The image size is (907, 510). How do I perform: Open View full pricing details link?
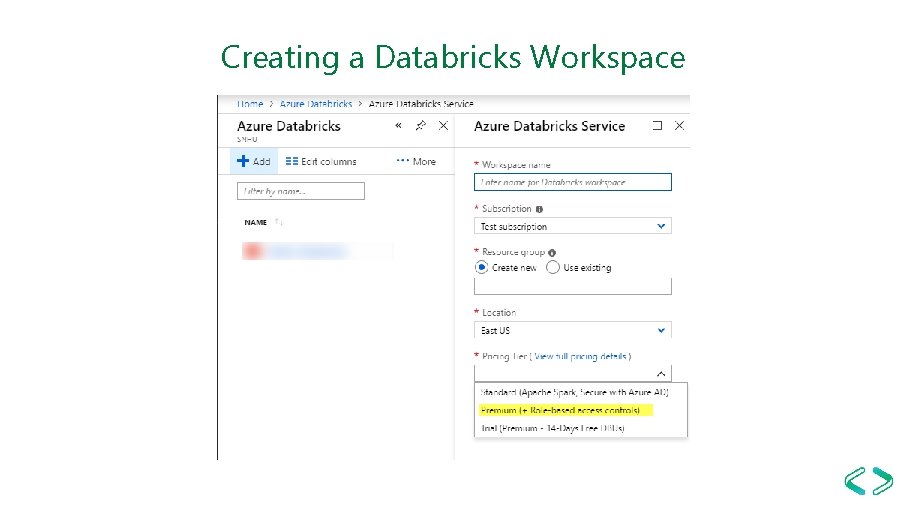[580, 356]
